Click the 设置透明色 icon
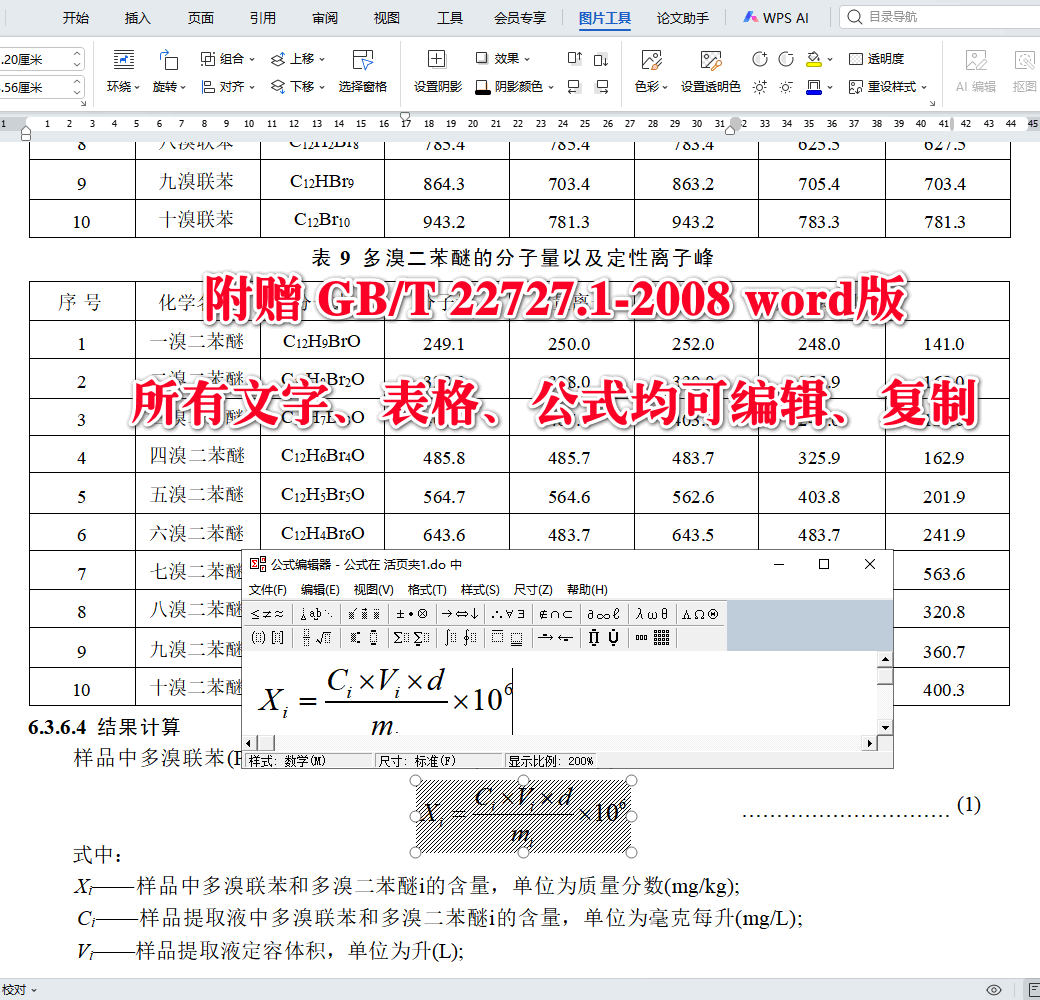The image size is (1040, 1000). [710, 60]
